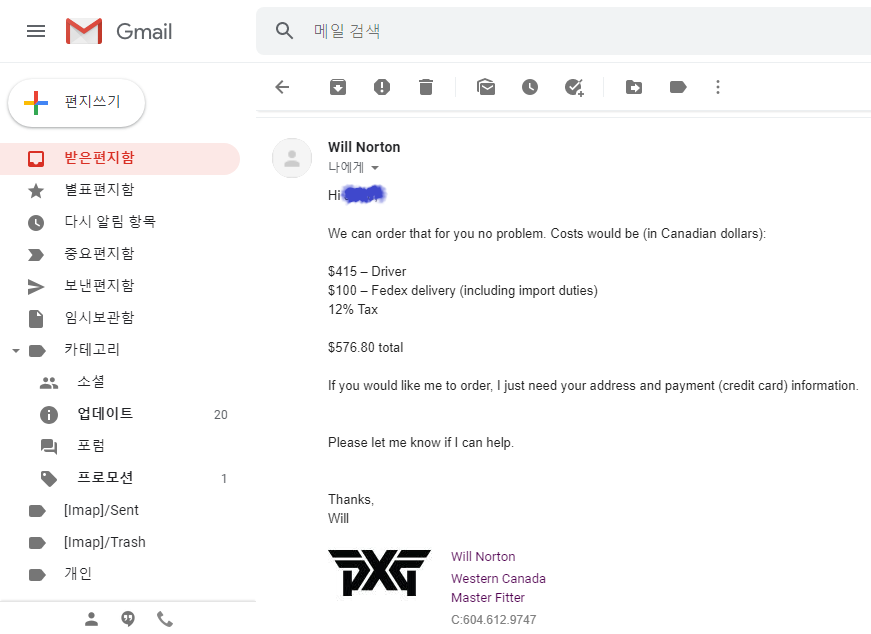This screenshot has width=871, height=634.
Task: Report spam with the exclamation icon
Action: [382, 87]
